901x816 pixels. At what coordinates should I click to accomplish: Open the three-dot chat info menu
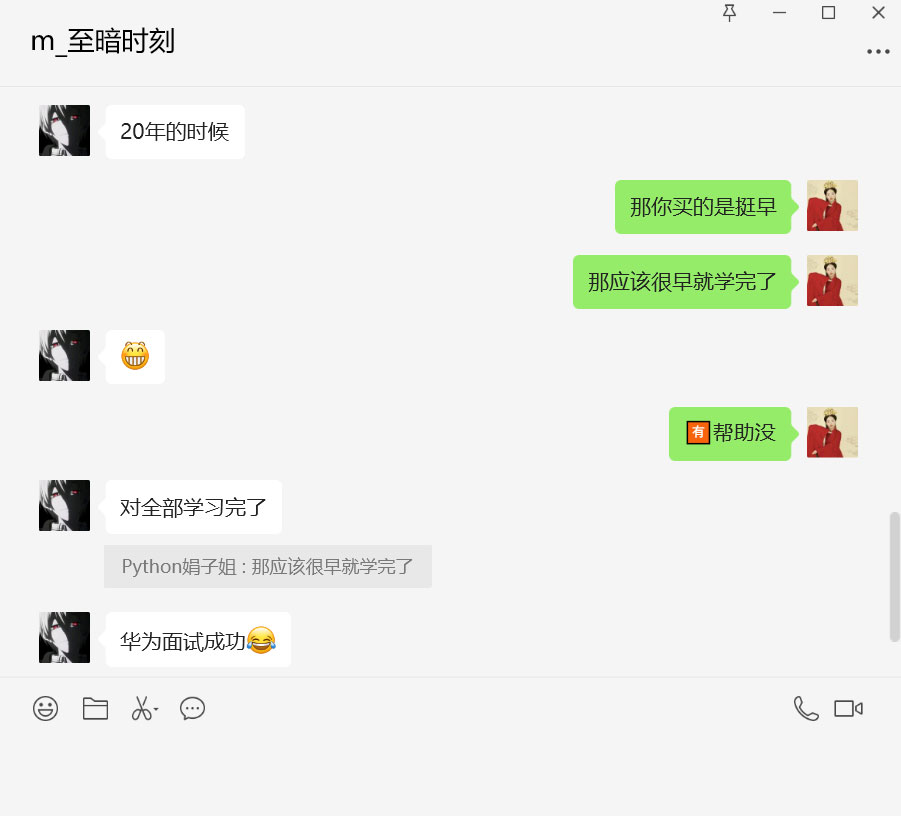878,52
